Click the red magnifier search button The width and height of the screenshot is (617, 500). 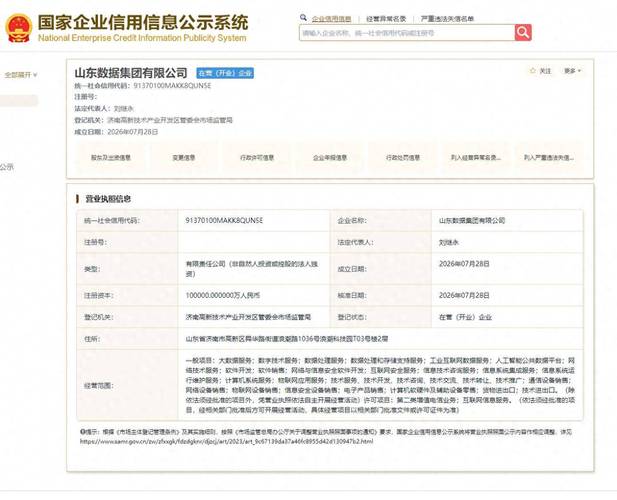click(523, 33)
